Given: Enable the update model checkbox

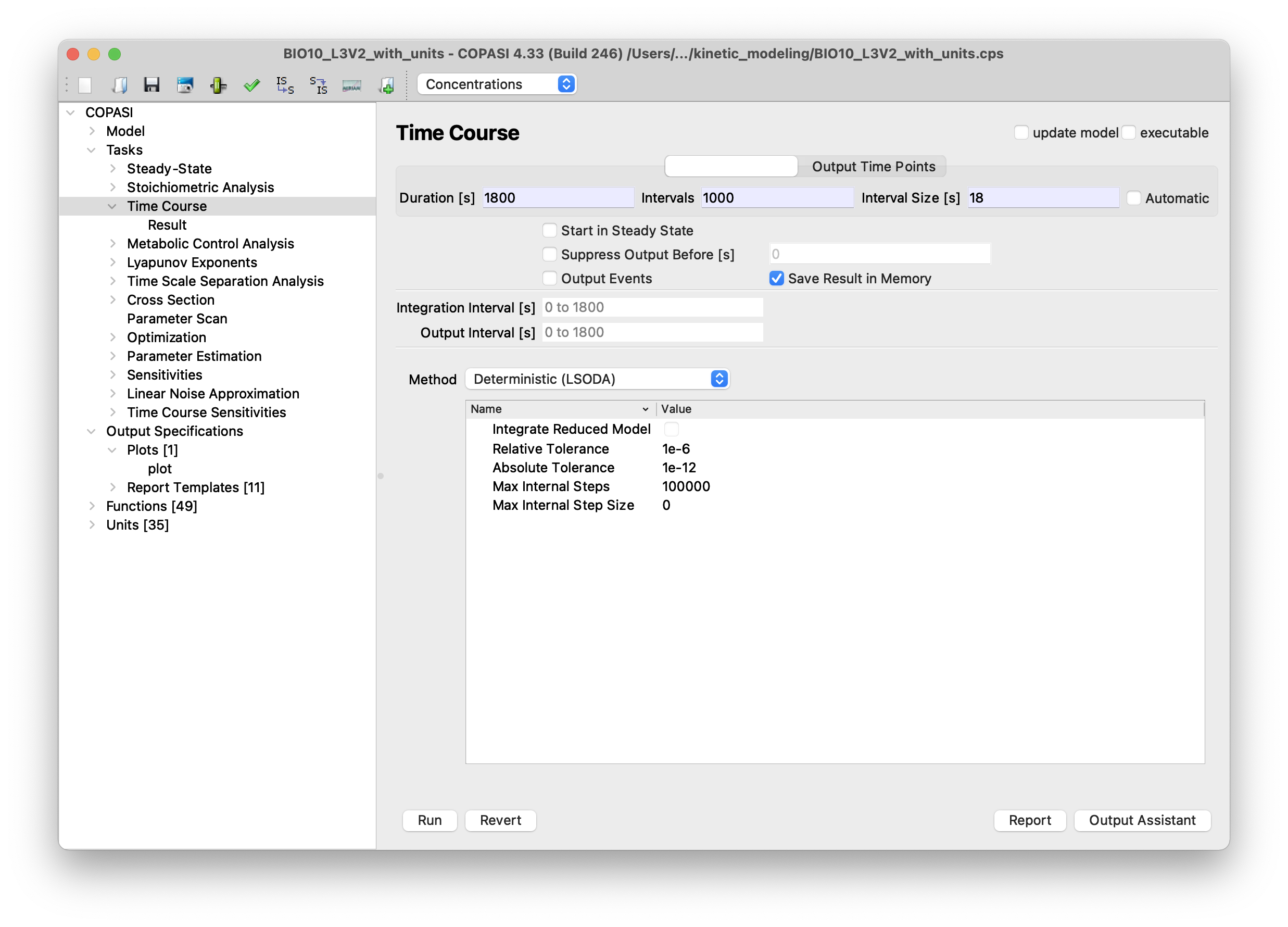Looking at the screenshot, I should [1021, 132].
